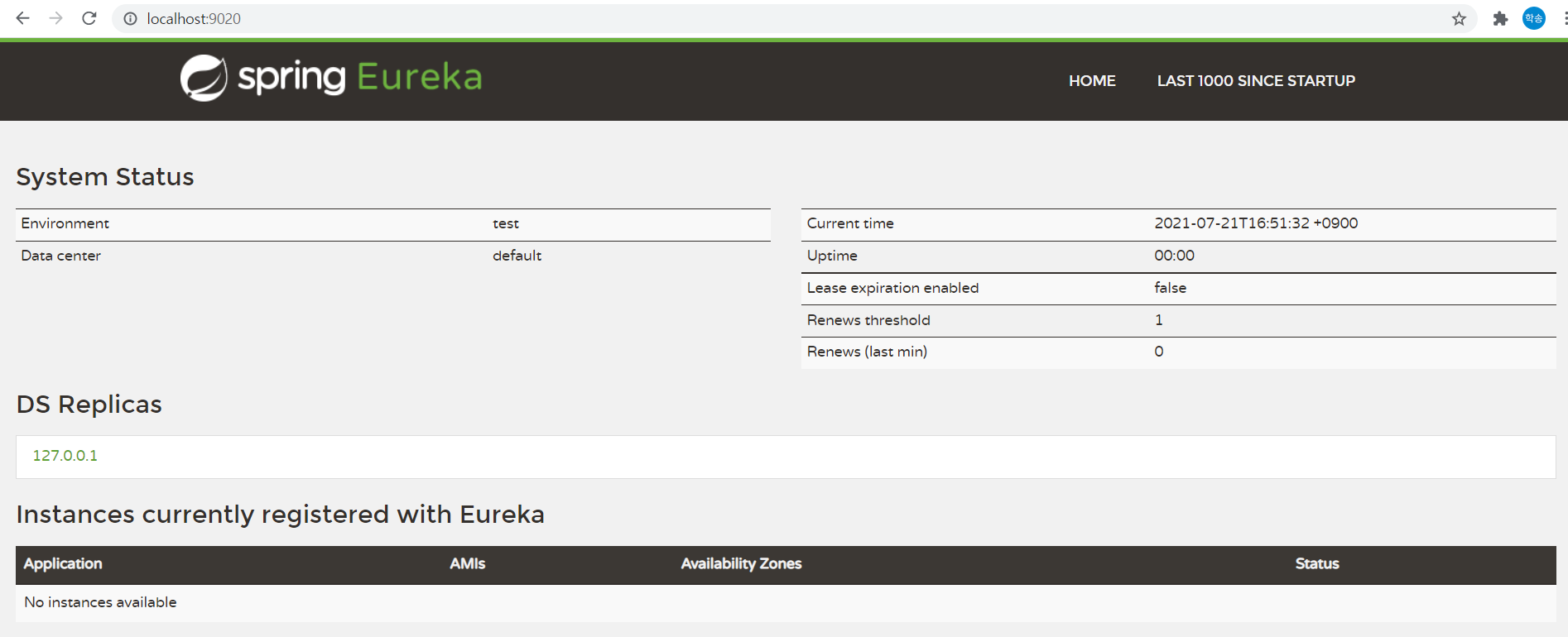Viewport: 1568px width, 637px height.
Task: Select the DS Replicas heading
Action: (x=89, y=405)
